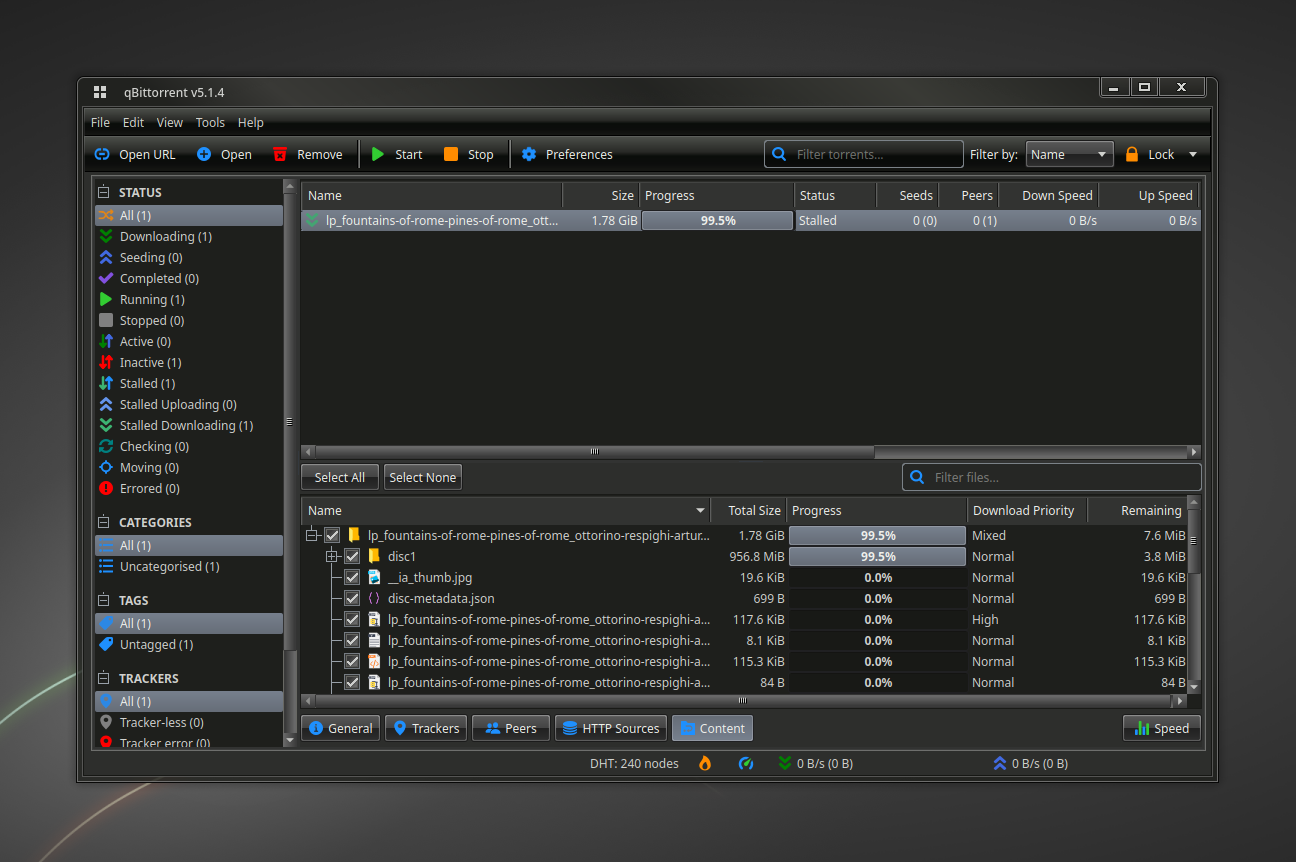Viewport: 1296px width, 862px height.
Task: Open Preferences via the gear icon
Action: 529,154
